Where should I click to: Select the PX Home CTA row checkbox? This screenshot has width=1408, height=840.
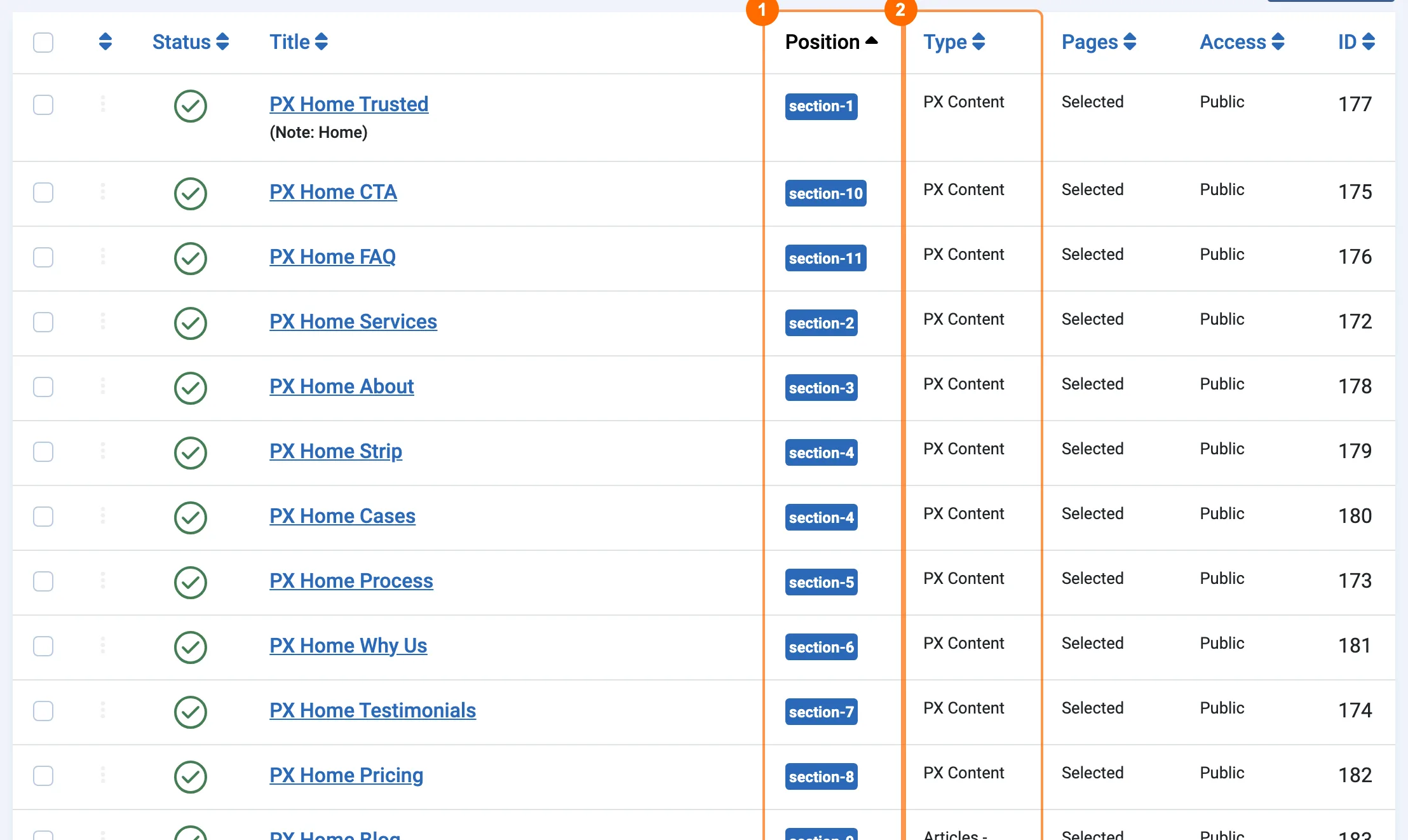tap(43, 193)
